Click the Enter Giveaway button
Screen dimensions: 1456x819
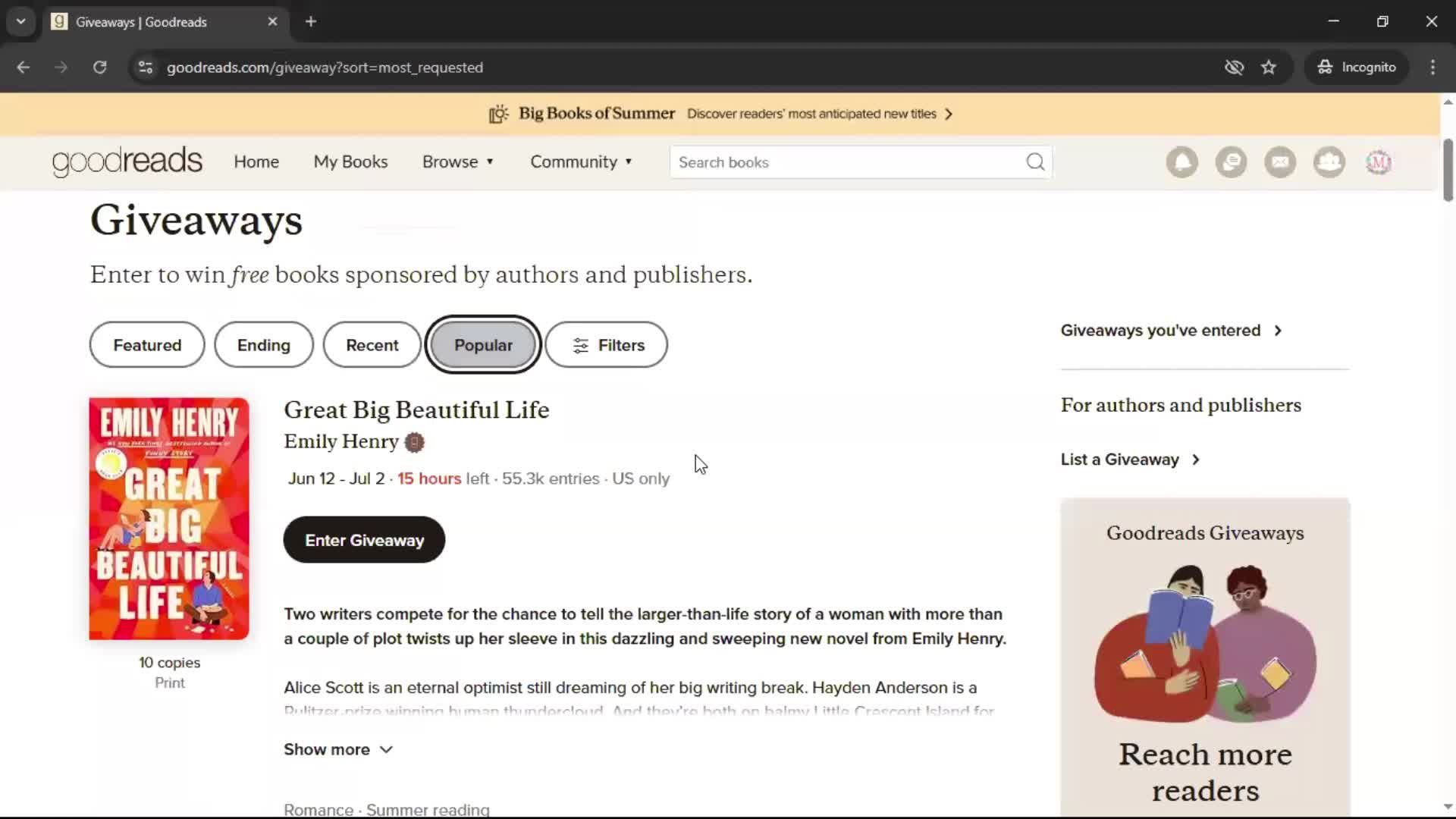[364, 540]
